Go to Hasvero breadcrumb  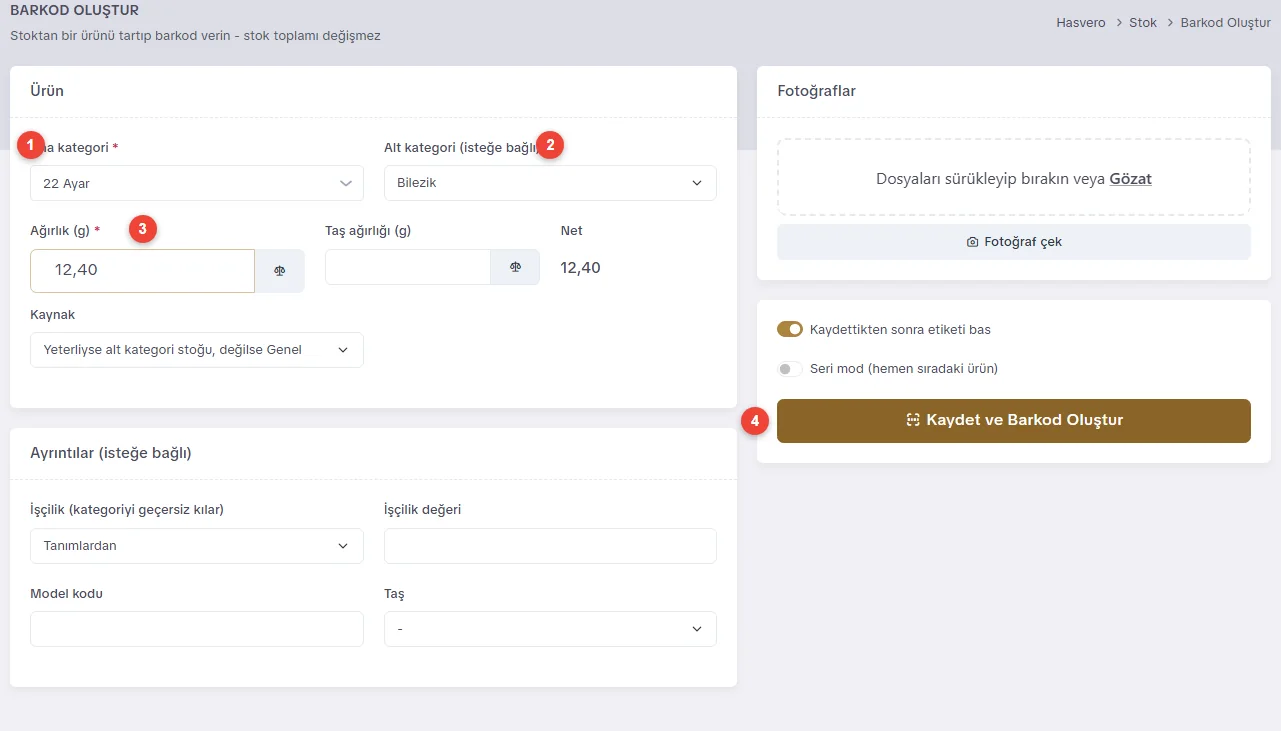coord(1081,22)
